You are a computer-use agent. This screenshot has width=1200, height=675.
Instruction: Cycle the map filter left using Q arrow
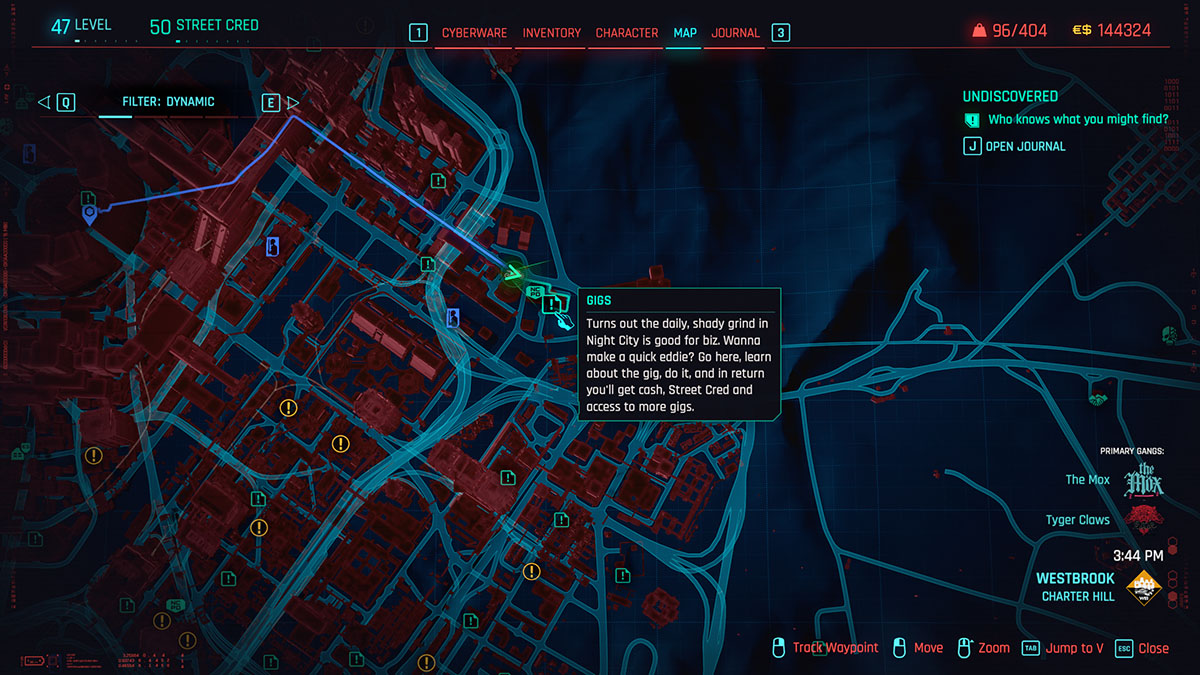click(x=44, y=101)
